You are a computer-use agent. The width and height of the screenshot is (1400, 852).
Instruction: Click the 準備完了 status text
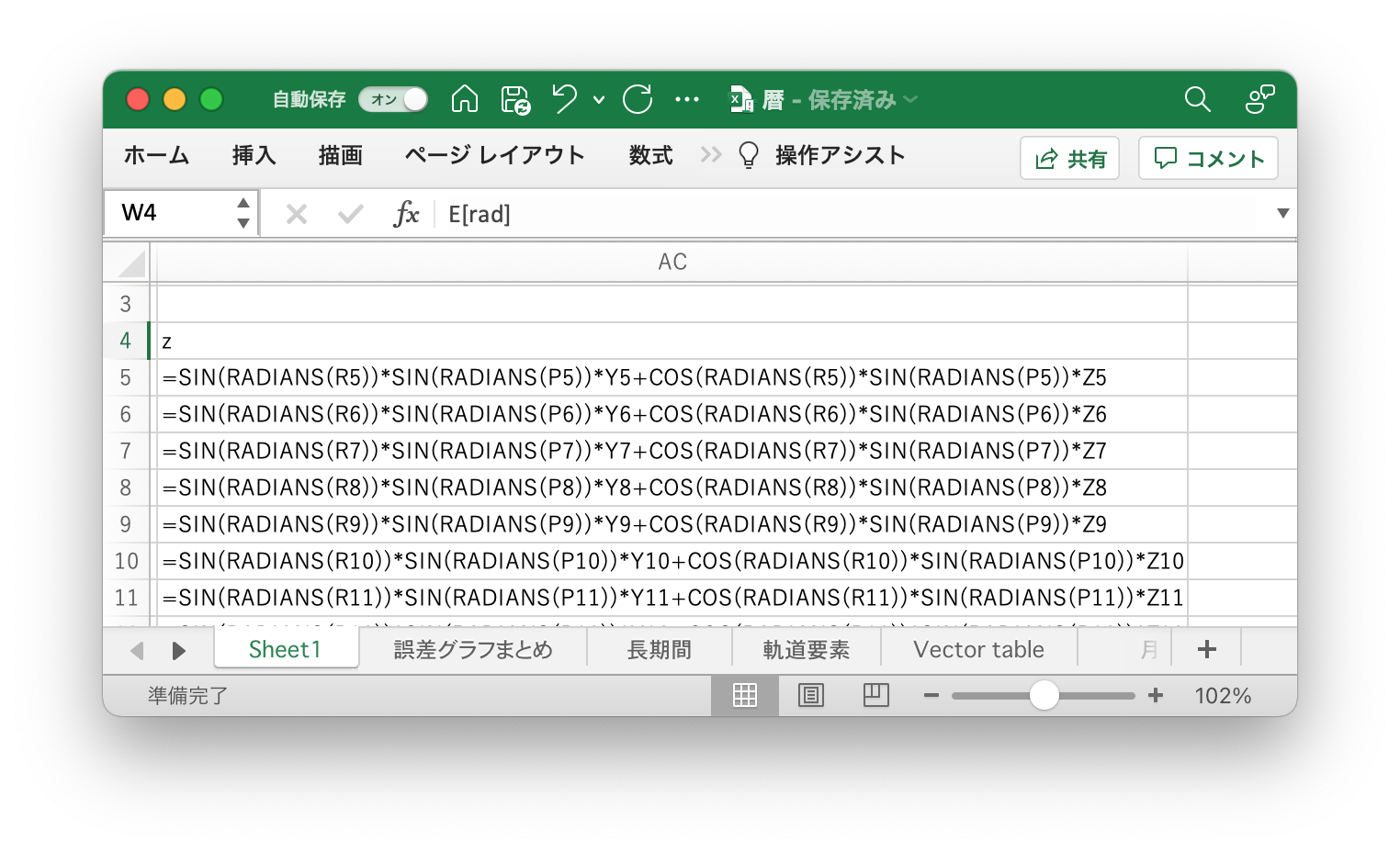click(187, 696)
